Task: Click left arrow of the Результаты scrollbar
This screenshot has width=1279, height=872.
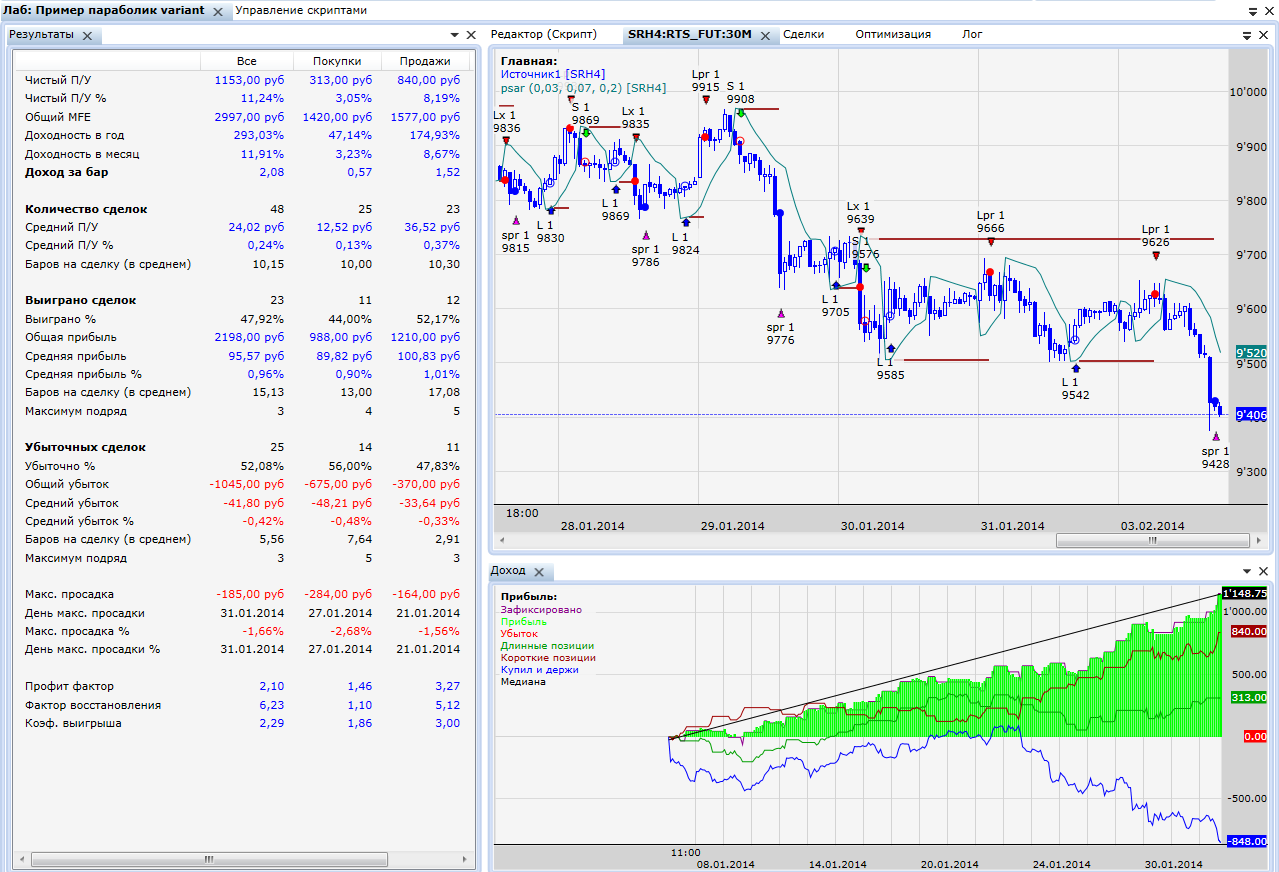Action: click(x=23, y=859)
